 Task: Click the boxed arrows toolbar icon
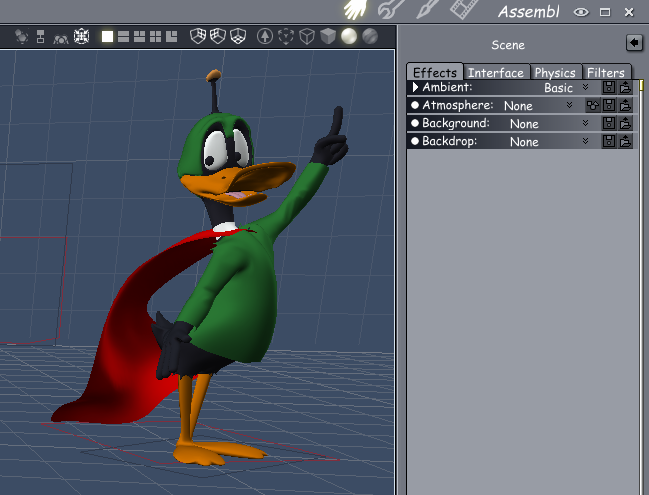coord(82,36)
